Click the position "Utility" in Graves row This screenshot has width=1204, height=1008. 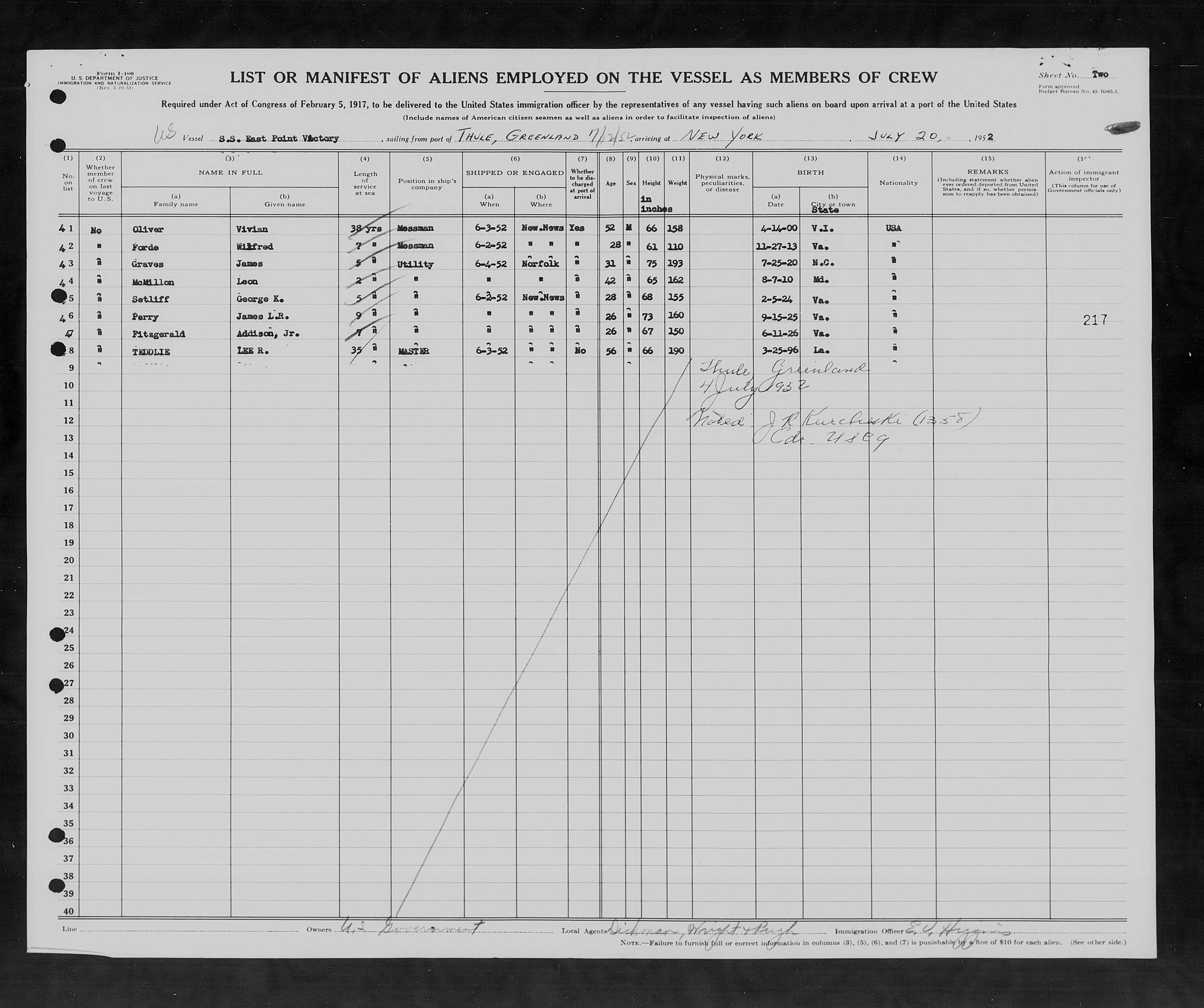(415, 264)
